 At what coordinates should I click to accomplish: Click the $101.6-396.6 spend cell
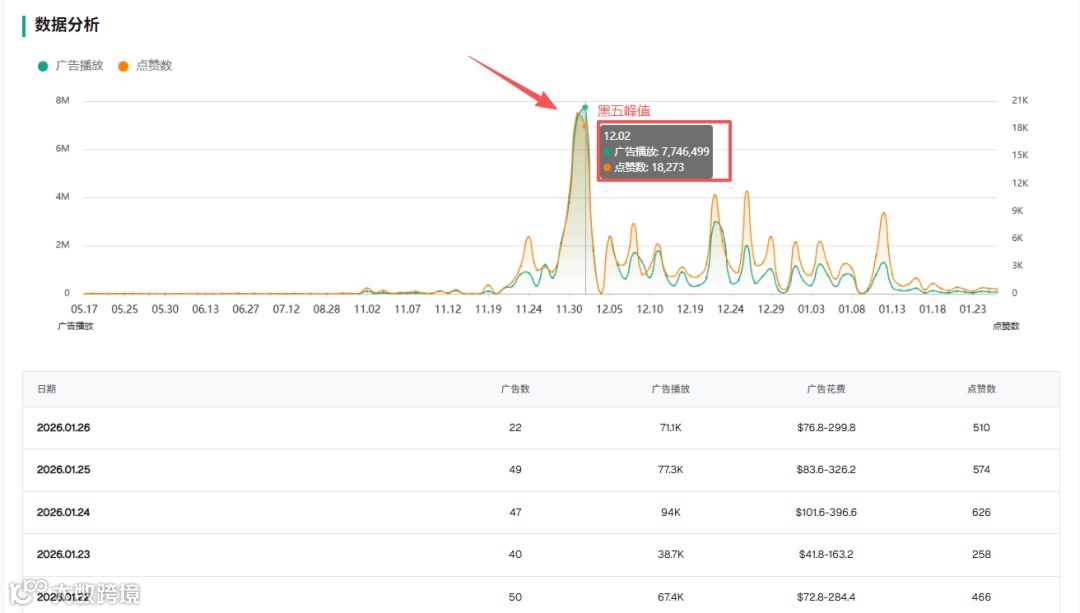click(826, 512)
